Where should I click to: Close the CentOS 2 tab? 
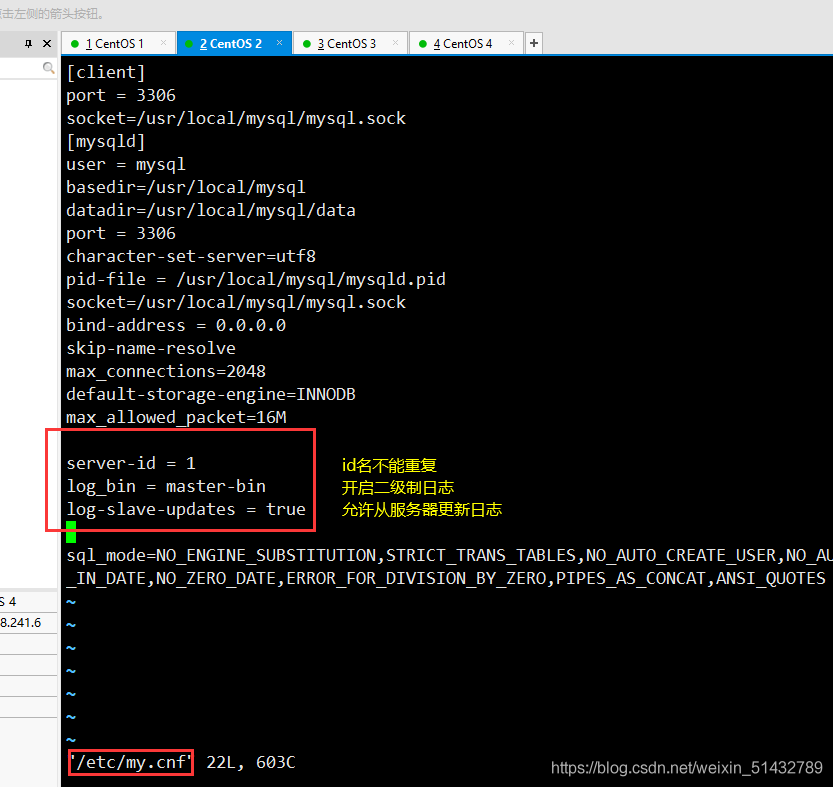(279, 43)
